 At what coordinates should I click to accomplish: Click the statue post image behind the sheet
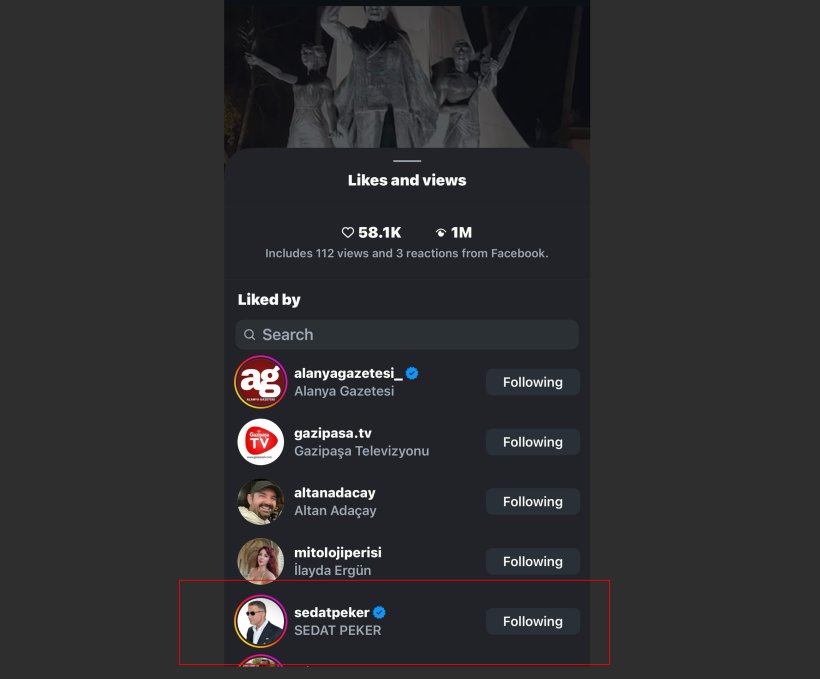pos(407,75)
